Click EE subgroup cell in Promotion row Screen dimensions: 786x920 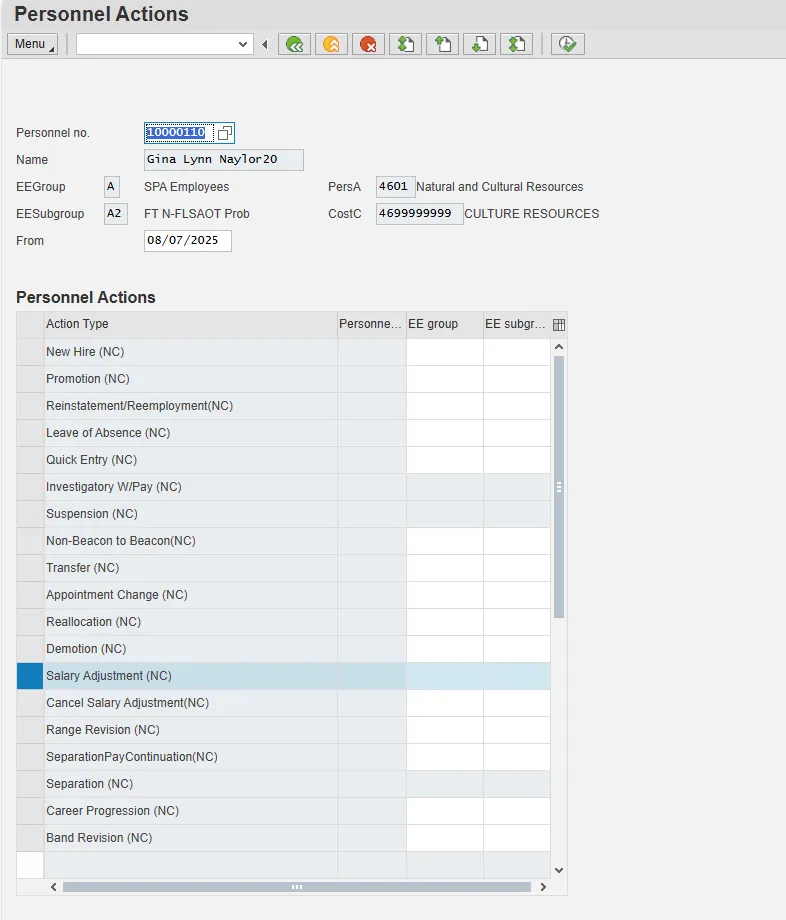[x=517, y=379]
